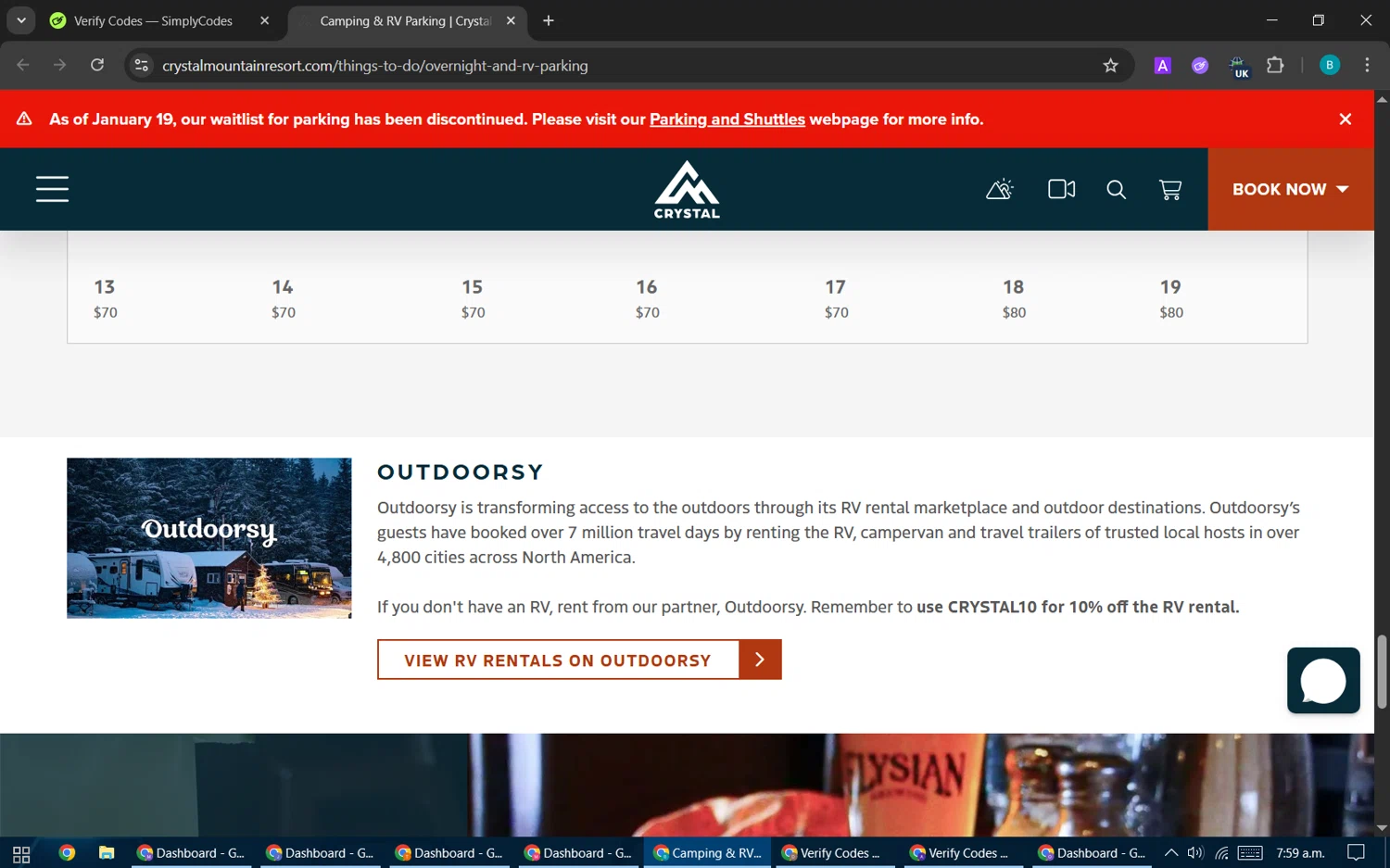Close the Camping & RV Parking tab

(511, 20)
